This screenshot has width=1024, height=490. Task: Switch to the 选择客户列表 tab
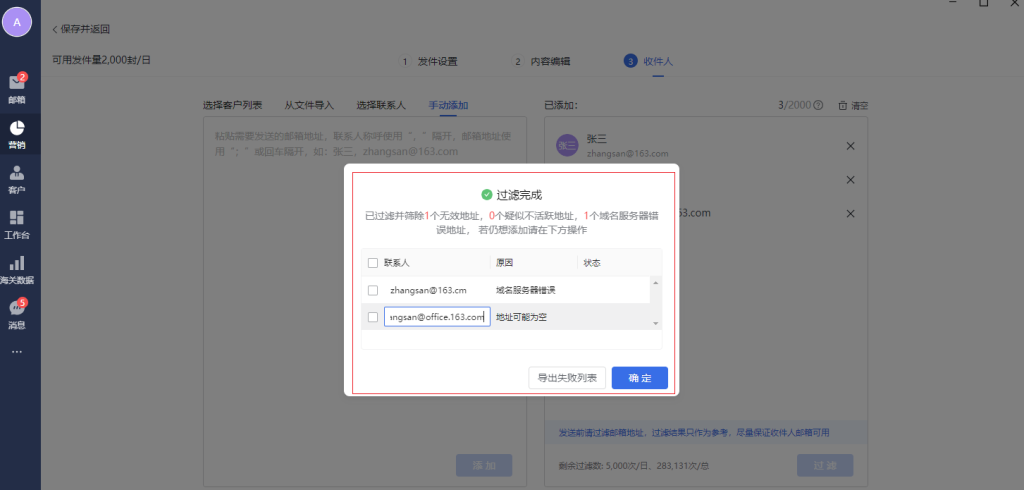[x=232, y=104]
